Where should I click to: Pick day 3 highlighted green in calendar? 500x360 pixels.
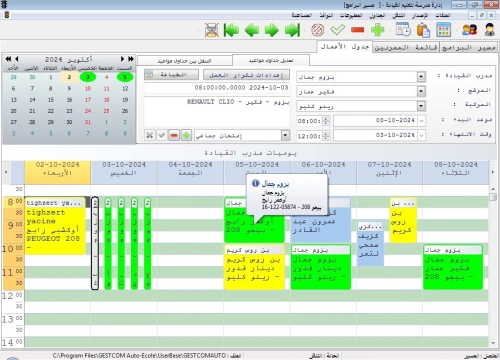click(88, 77)
